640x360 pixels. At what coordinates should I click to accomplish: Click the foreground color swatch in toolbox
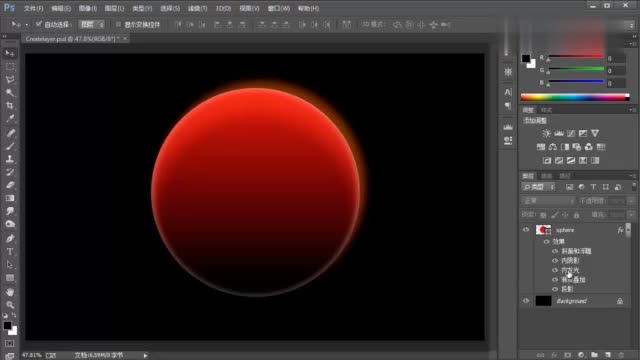click(7, 325)
